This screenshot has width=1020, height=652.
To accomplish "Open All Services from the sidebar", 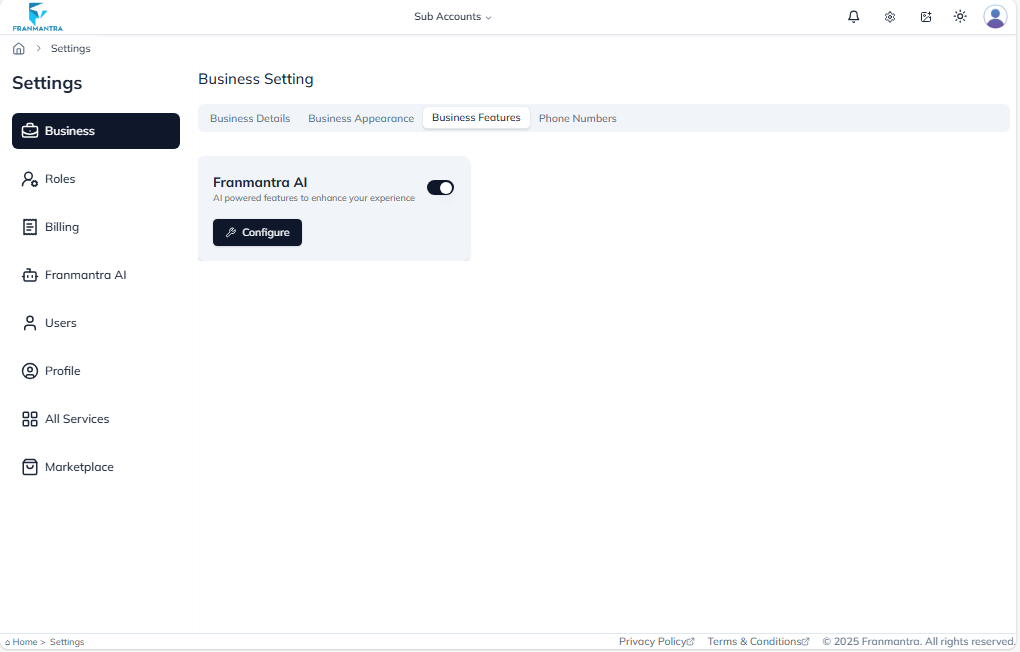I will point(76,419).
